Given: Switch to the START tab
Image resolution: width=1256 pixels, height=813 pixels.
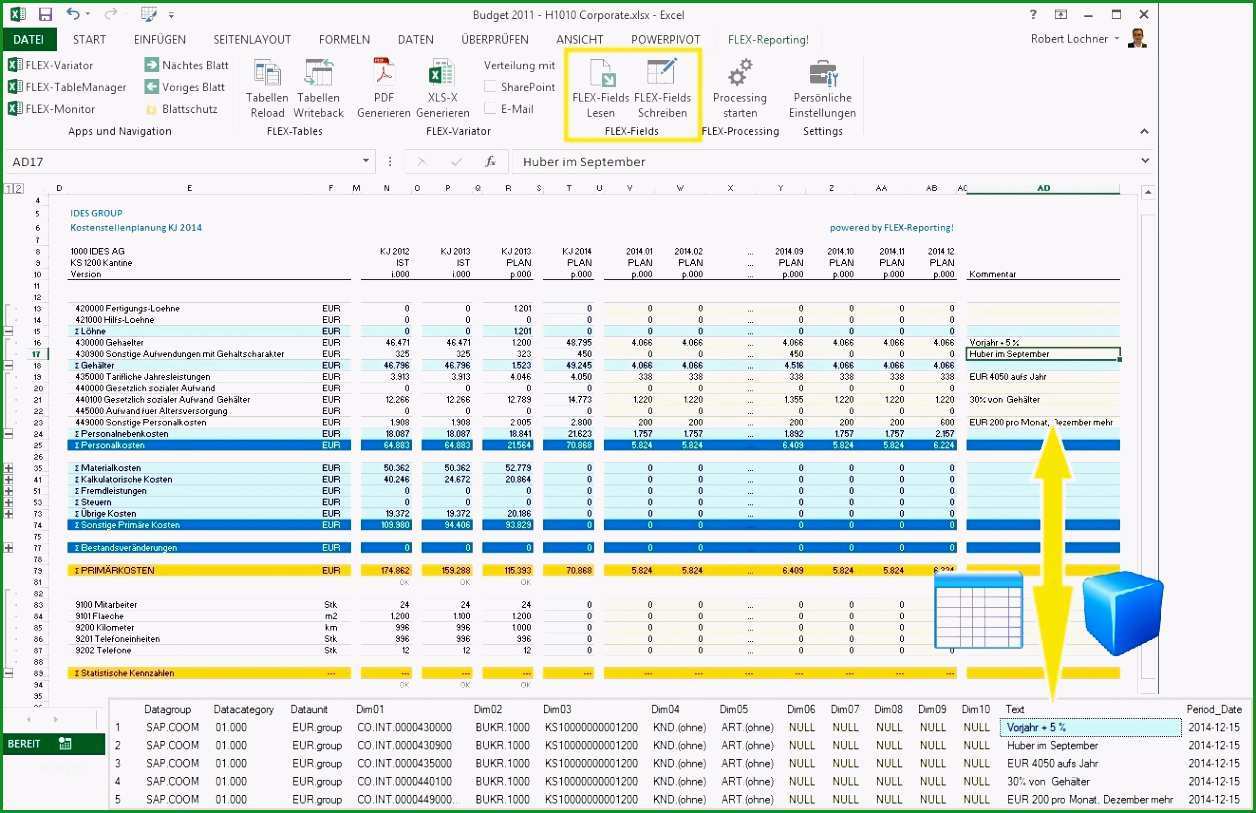Looking at the screenshot, I should pos(89,40).
